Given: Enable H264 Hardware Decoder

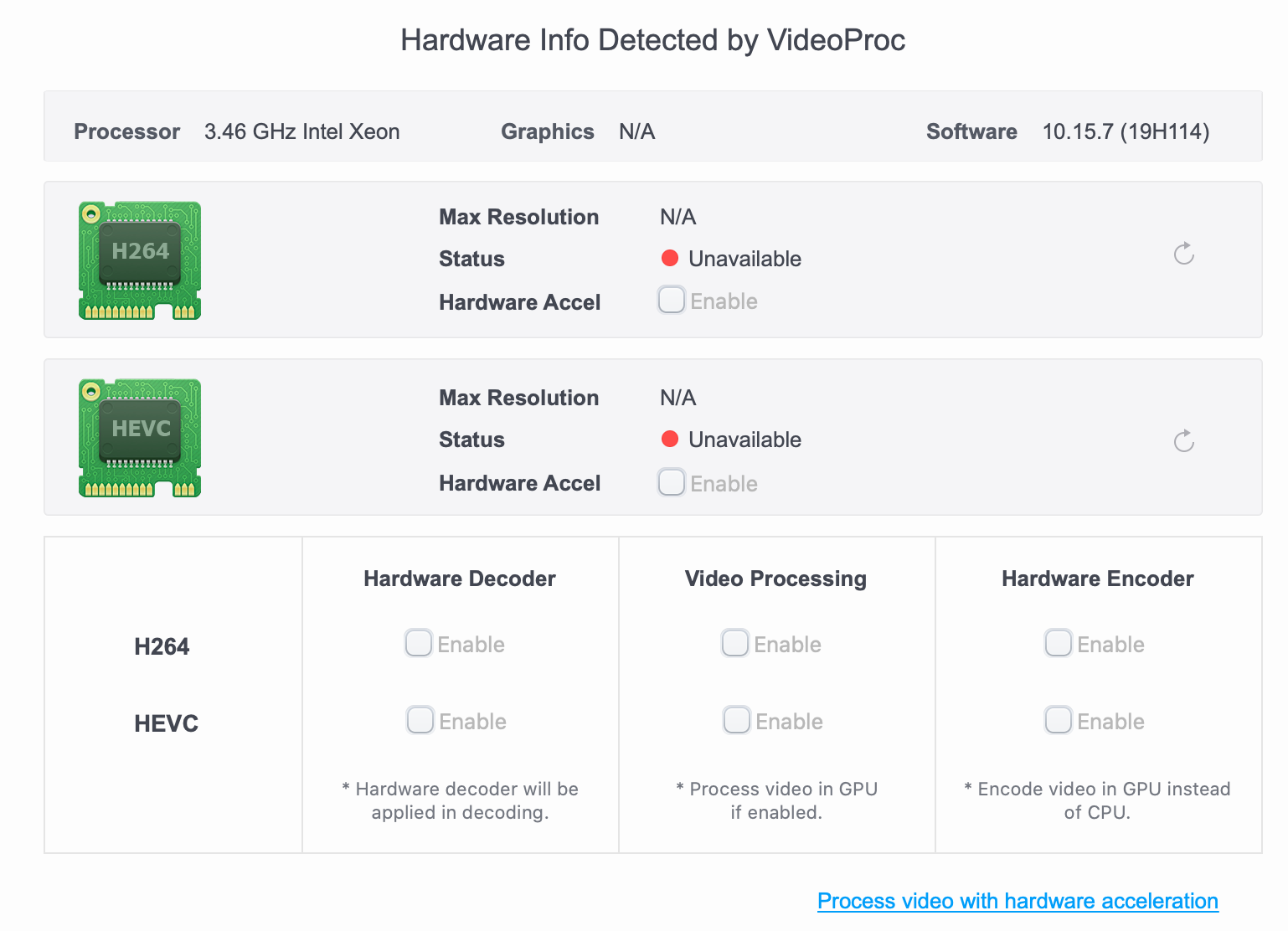Looking at the screenshot, I should tap(419, 643).
